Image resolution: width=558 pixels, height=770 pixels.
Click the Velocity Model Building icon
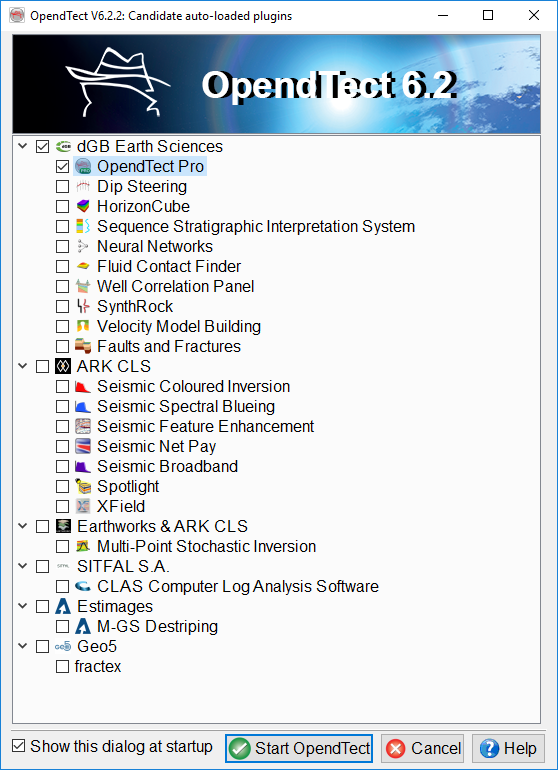[x=83, y=327]
